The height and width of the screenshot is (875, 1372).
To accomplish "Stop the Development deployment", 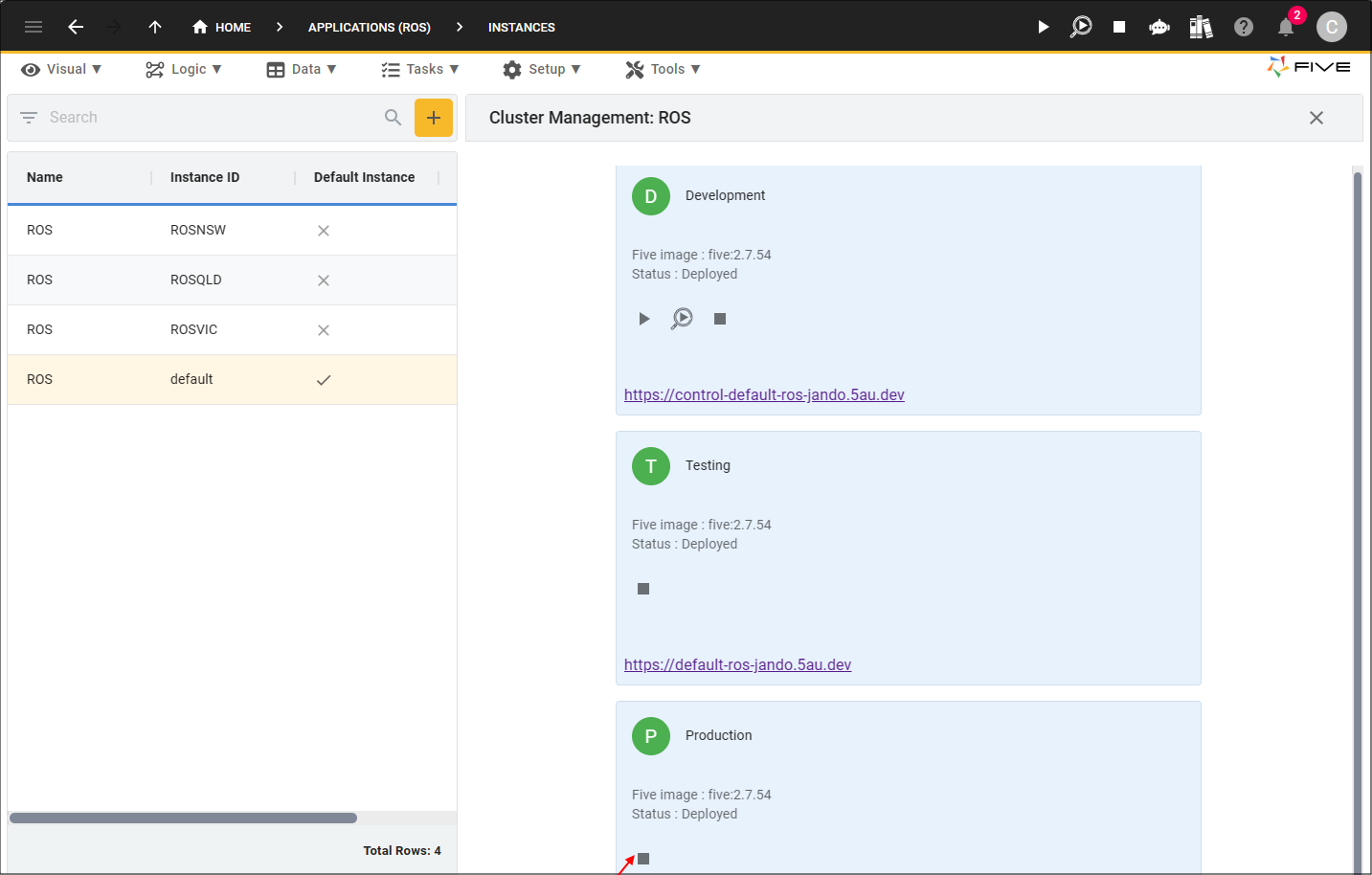I will tap(720, 319).
